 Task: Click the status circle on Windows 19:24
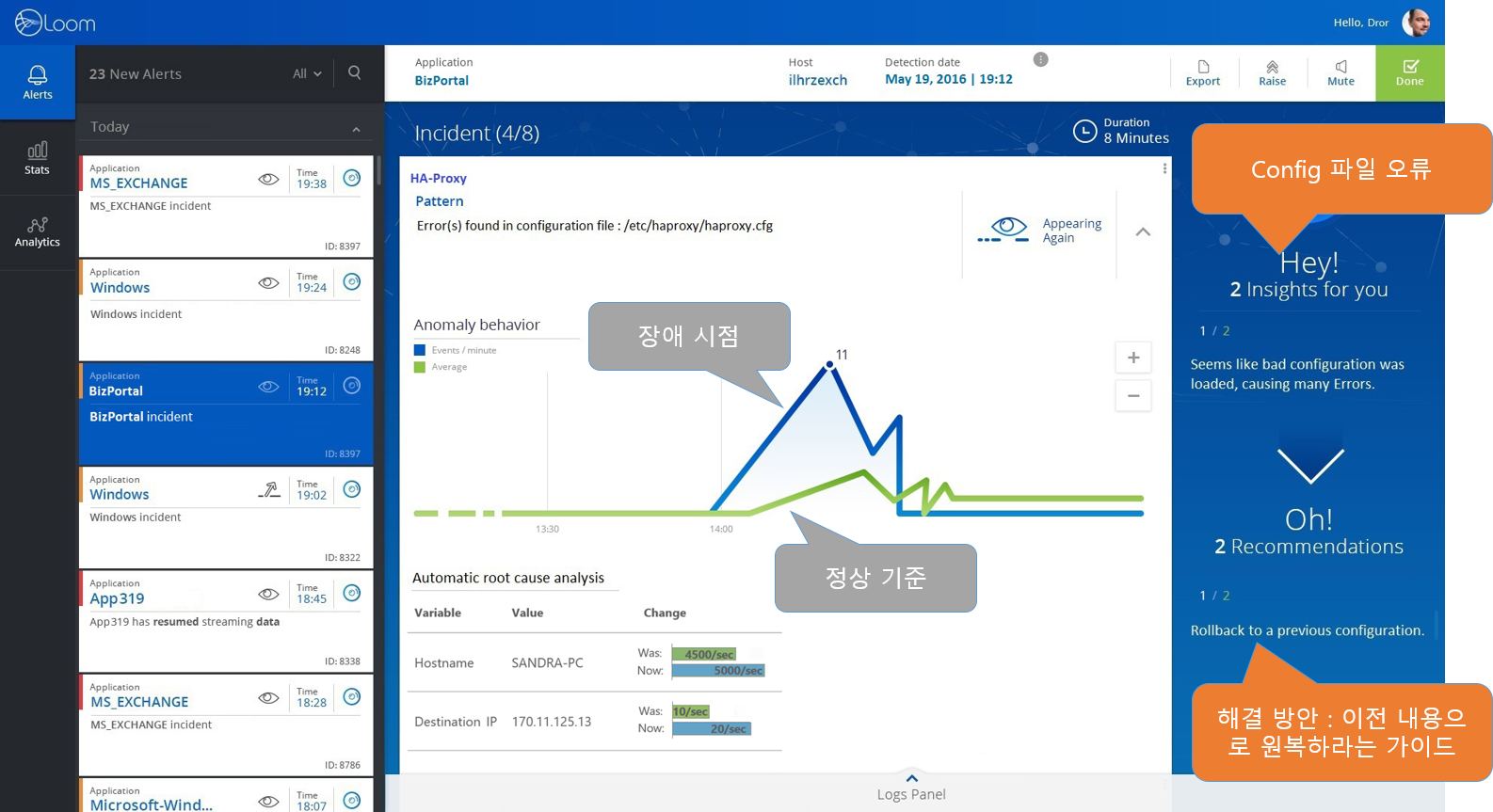(x=352, y=281)
